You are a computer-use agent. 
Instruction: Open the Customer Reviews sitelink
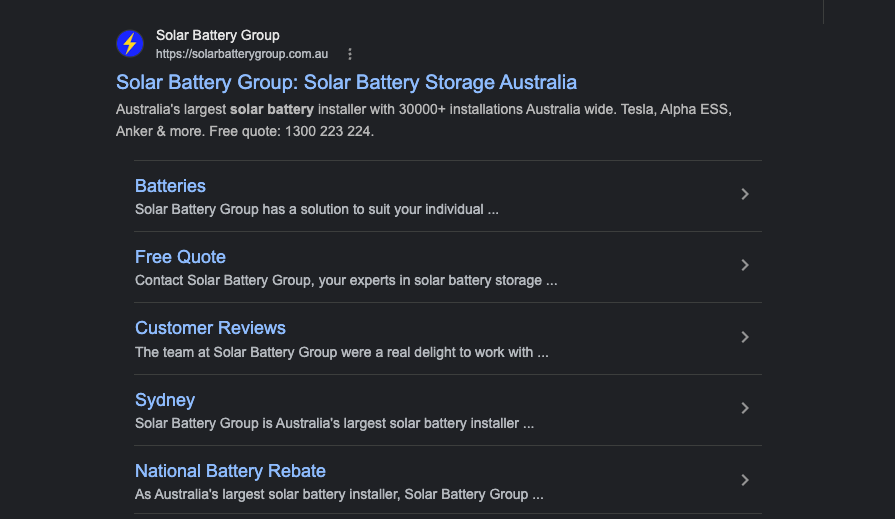coord(210,328)
